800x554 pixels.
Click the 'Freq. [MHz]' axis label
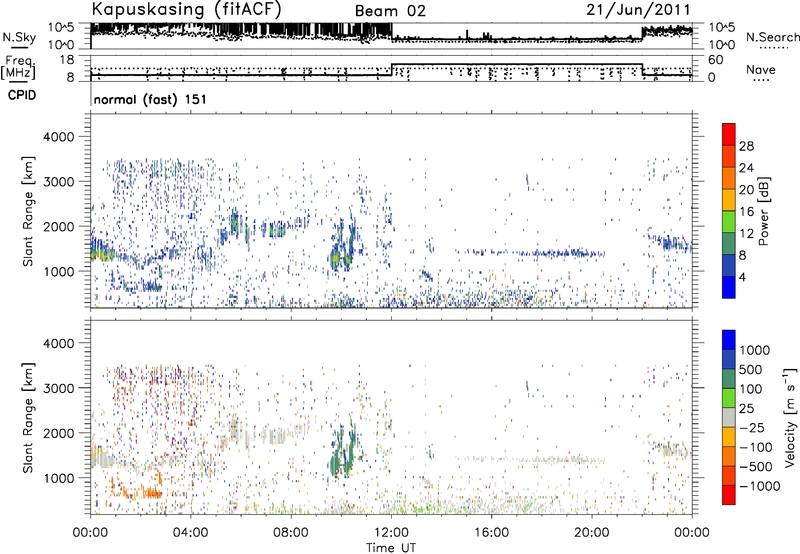pos(19,67)
